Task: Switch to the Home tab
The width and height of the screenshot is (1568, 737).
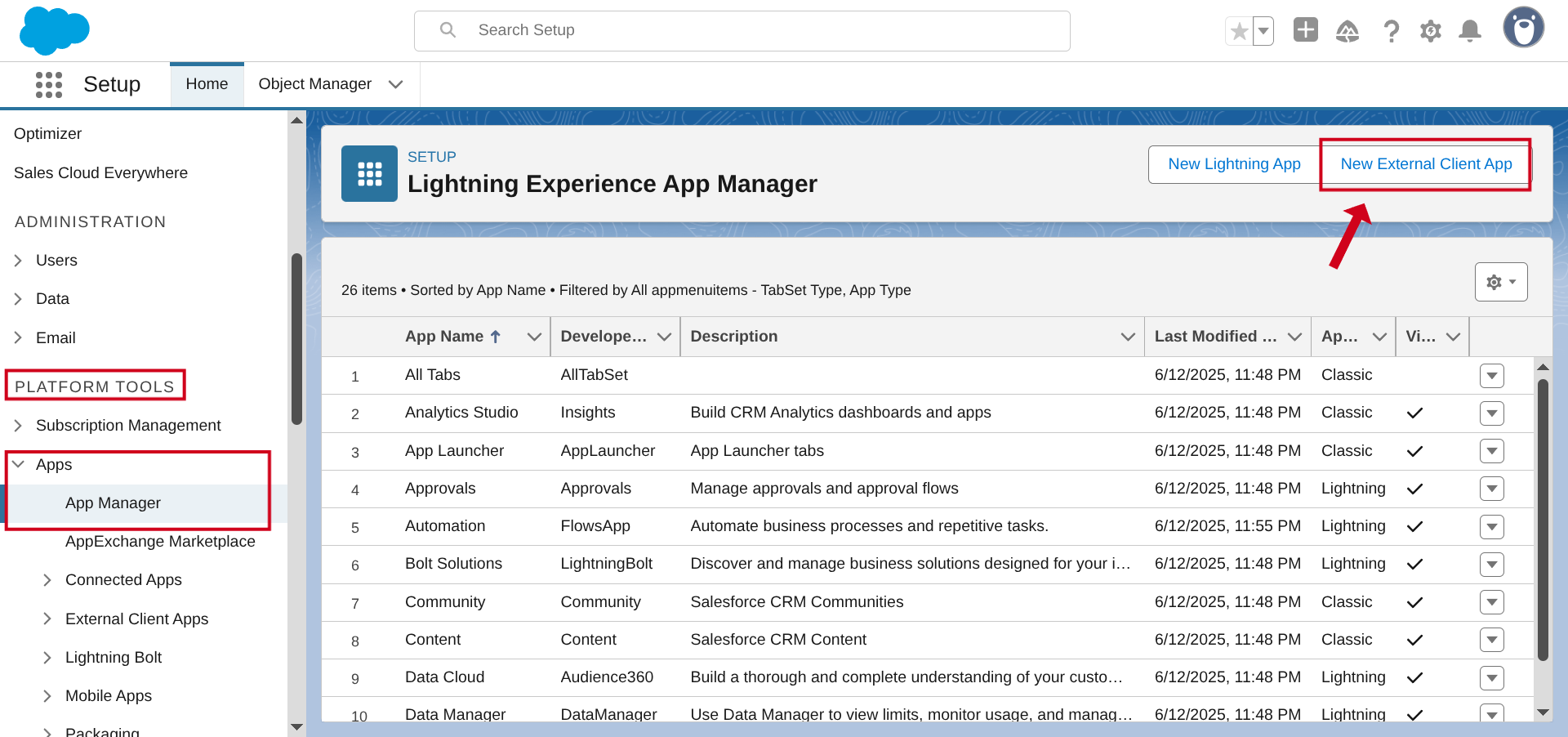Action: click(x=207, y=84)
